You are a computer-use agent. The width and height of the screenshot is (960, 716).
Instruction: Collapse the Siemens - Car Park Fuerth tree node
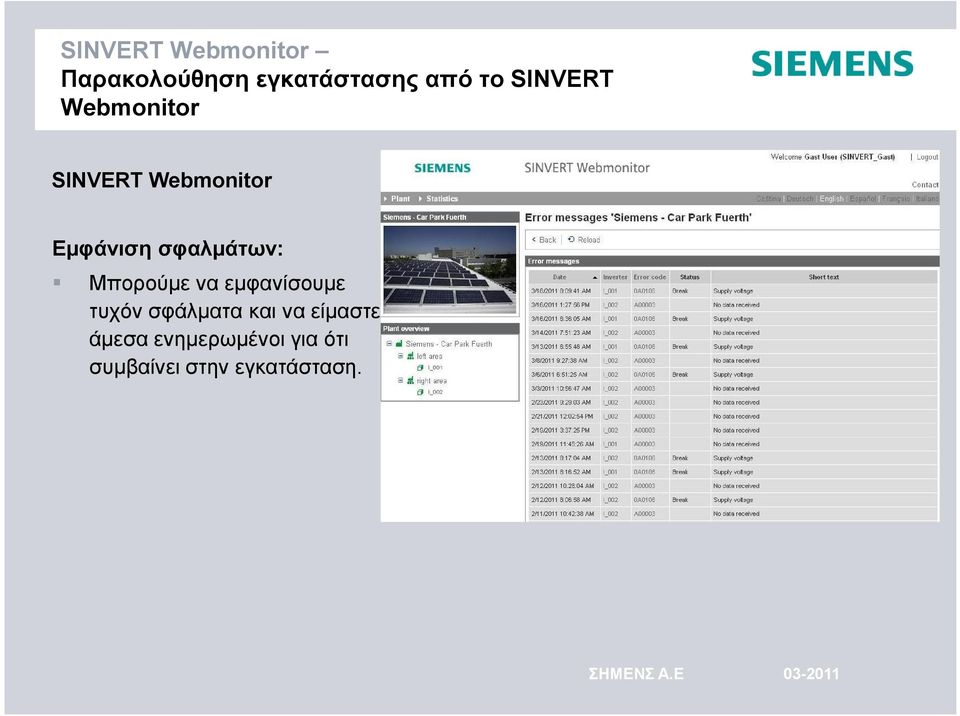tap(389, 344)
